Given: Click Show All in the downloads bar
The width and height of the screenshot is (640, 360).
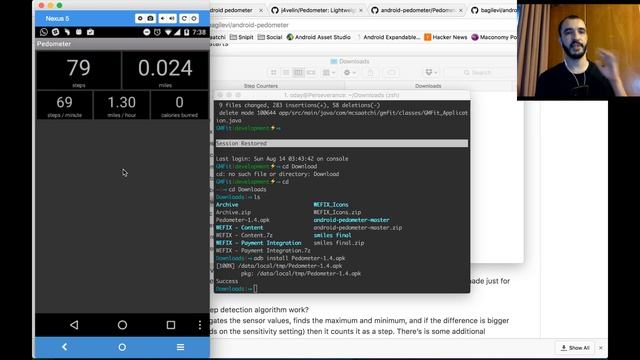Looking at the screenshot, I should coord(575,348).
